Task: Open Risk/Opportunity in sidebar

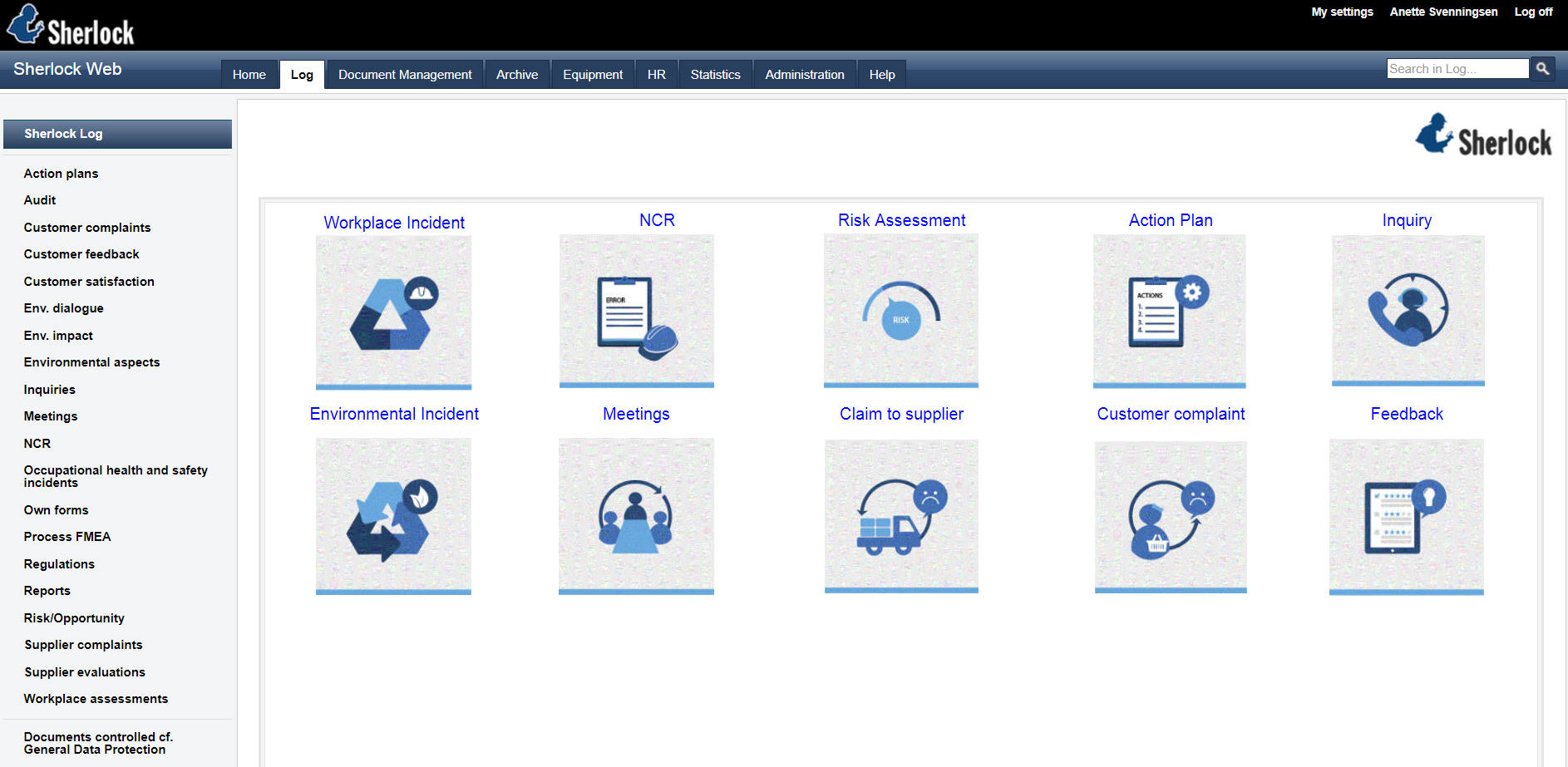Action: click(x=74, y=618)
